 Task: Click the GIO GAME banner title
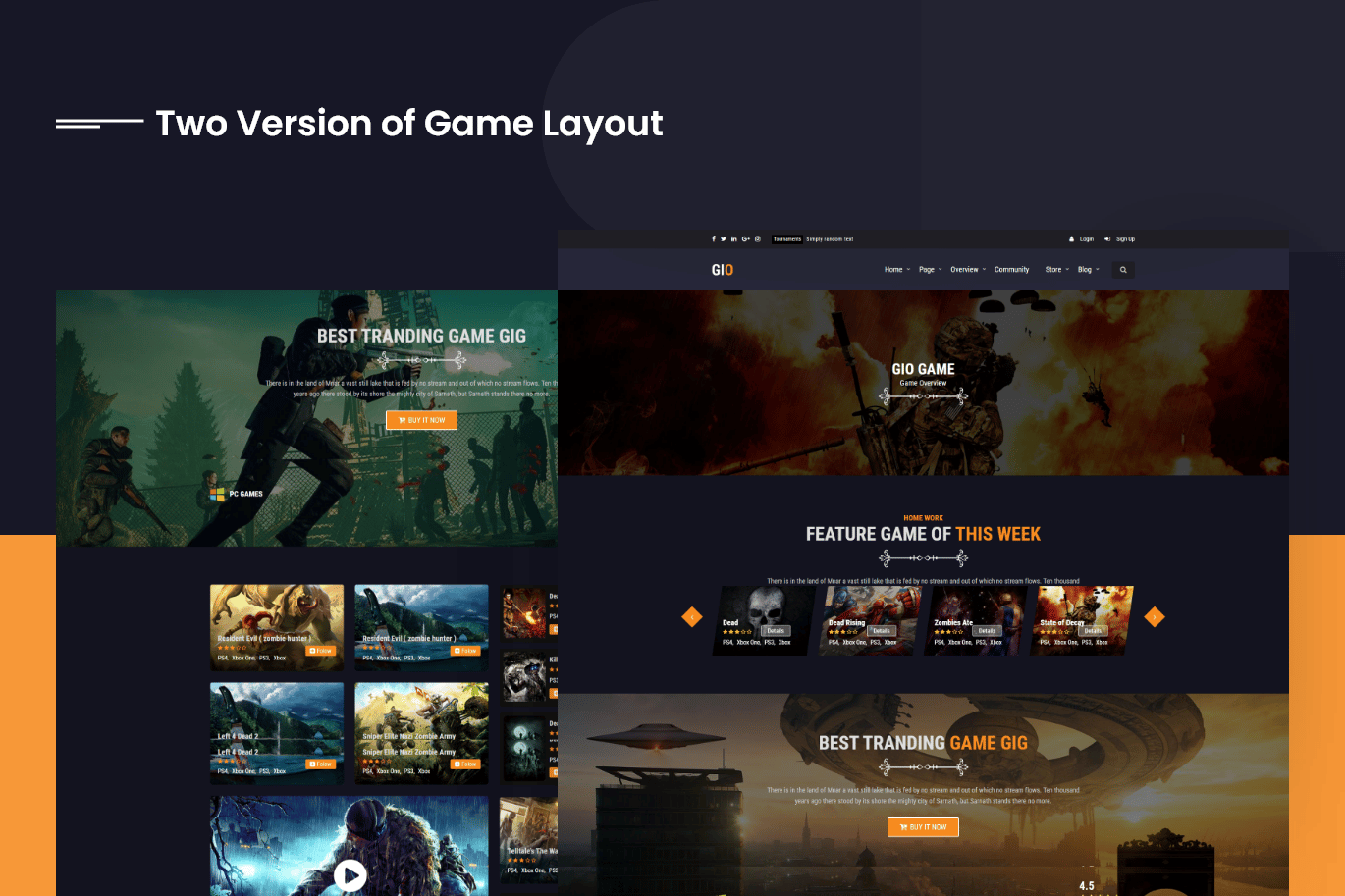click(x=923, y=369)
